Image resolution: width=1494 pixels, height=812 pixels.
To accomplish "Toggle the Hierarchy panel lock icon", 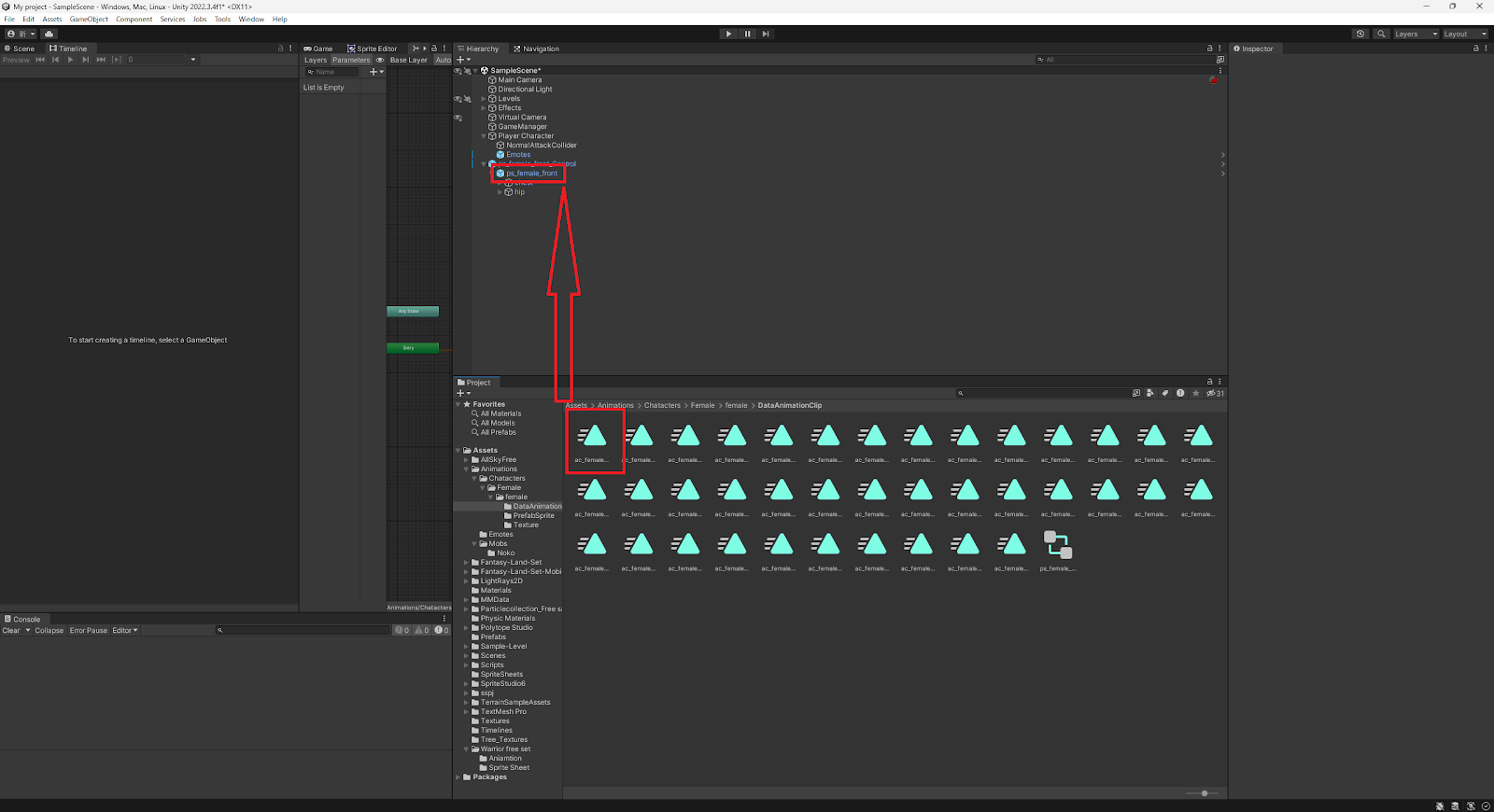I will pos(1210,49).
